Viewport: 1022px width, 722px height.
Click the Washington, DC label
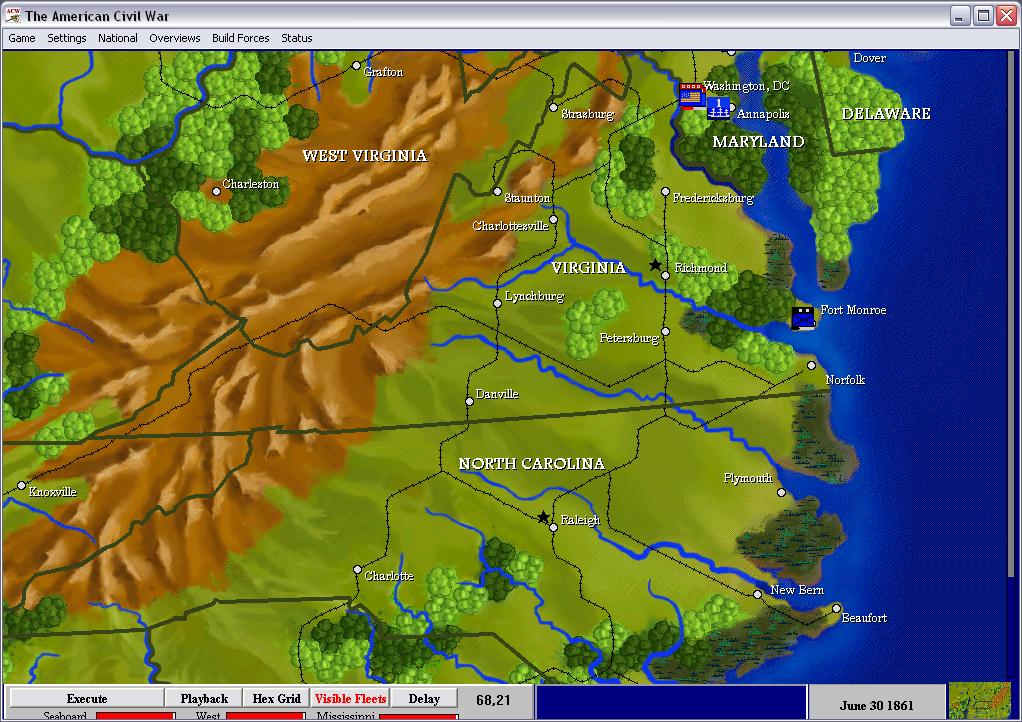[x=748, y=86]
